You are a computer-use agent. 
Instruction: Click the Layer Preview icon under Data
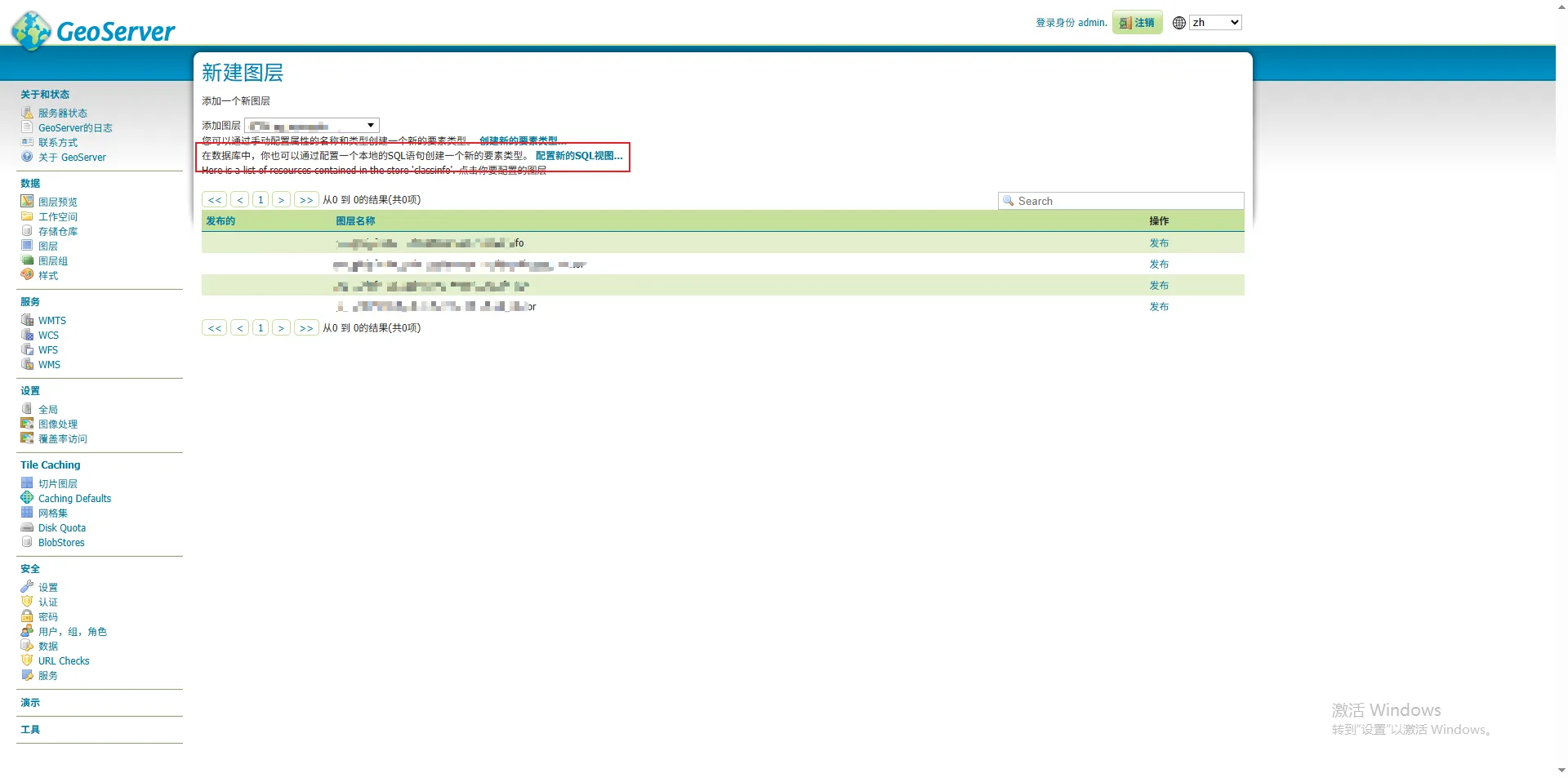tap(27, 202)
